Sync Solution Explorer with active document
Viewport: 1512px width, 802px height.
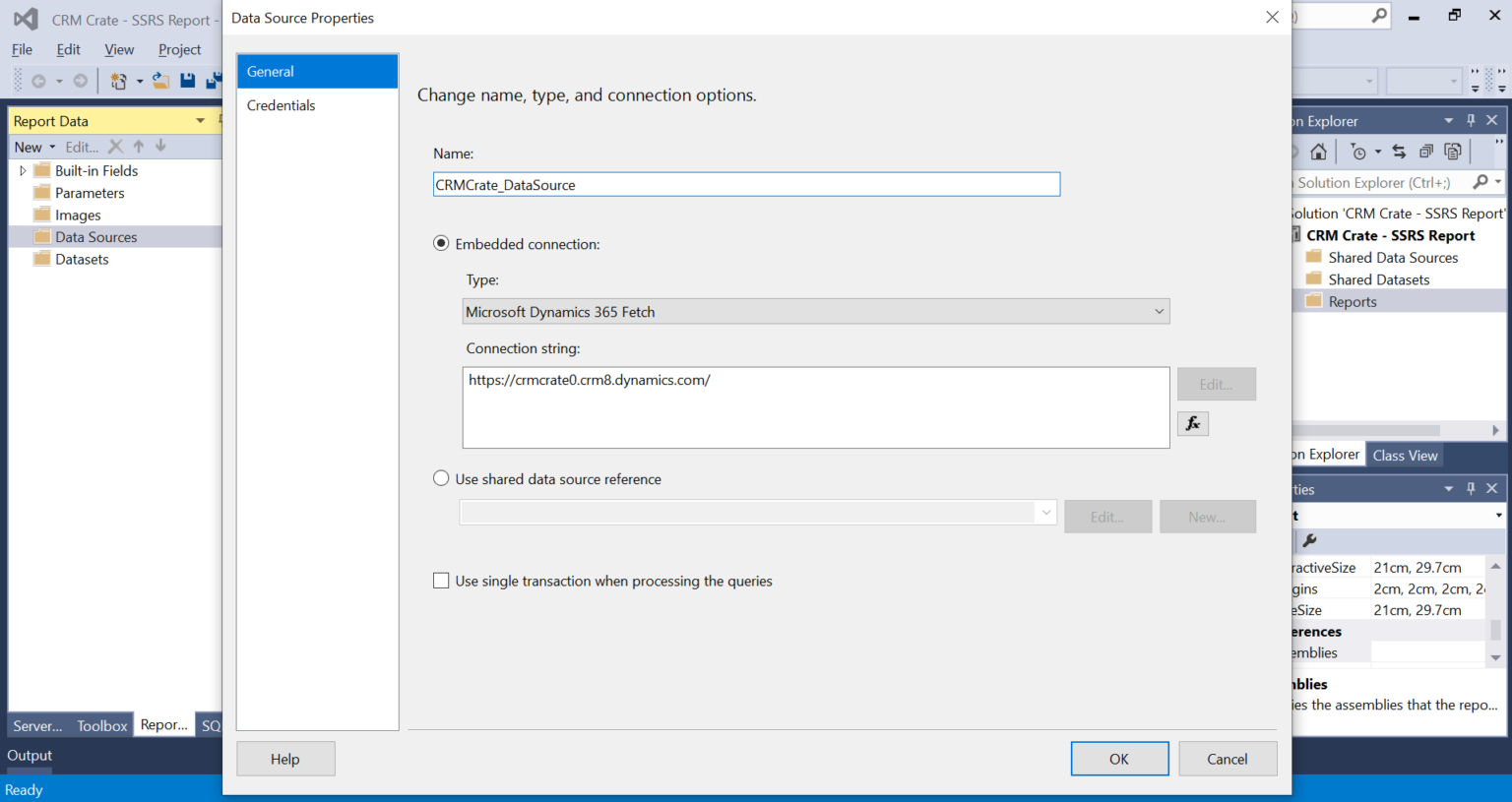tap(1399, 152)
